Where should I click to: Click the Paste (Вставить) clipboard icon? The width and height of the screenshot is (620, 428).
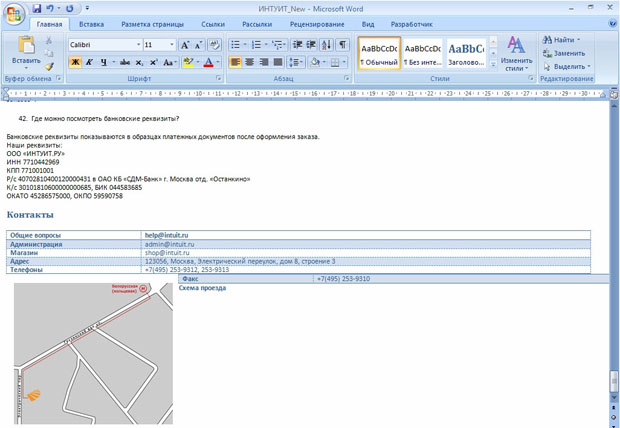(x=26, y=45)
